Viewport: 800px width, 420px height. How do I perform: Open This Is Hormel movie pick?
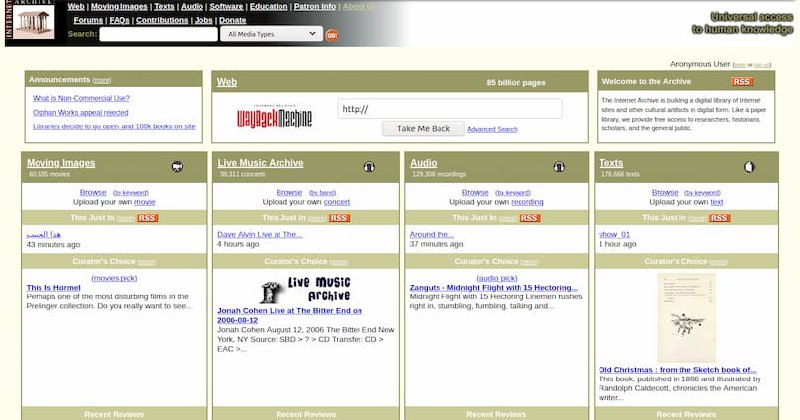(x=54, y=288)
